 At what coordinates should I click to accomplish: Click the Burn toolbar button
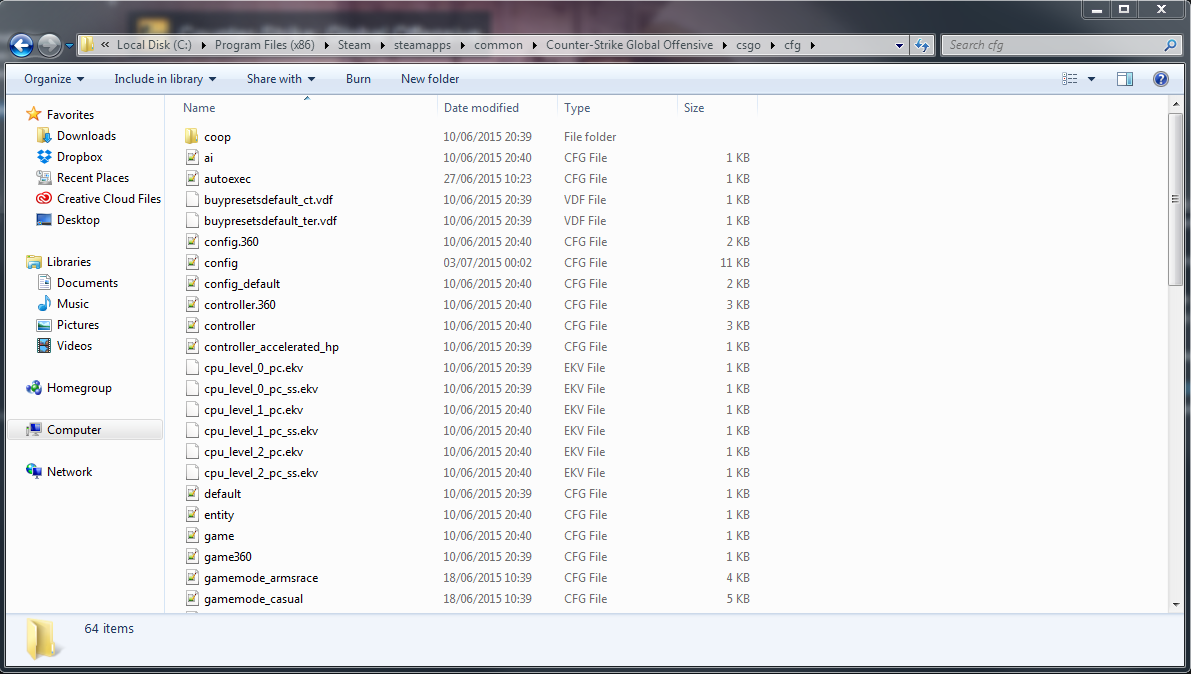point(359,79)
